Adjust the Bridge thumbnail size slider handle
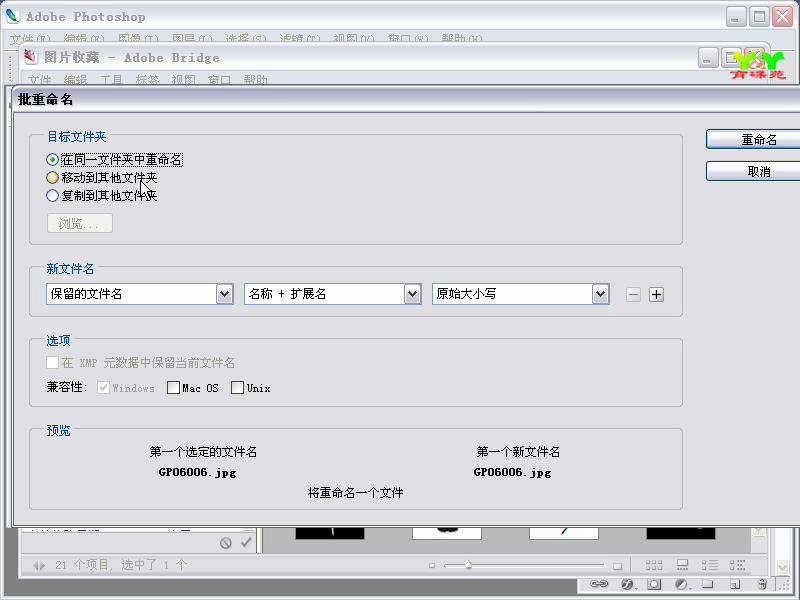The width and height of the screenshot is (800, 600). coord(468,565)
